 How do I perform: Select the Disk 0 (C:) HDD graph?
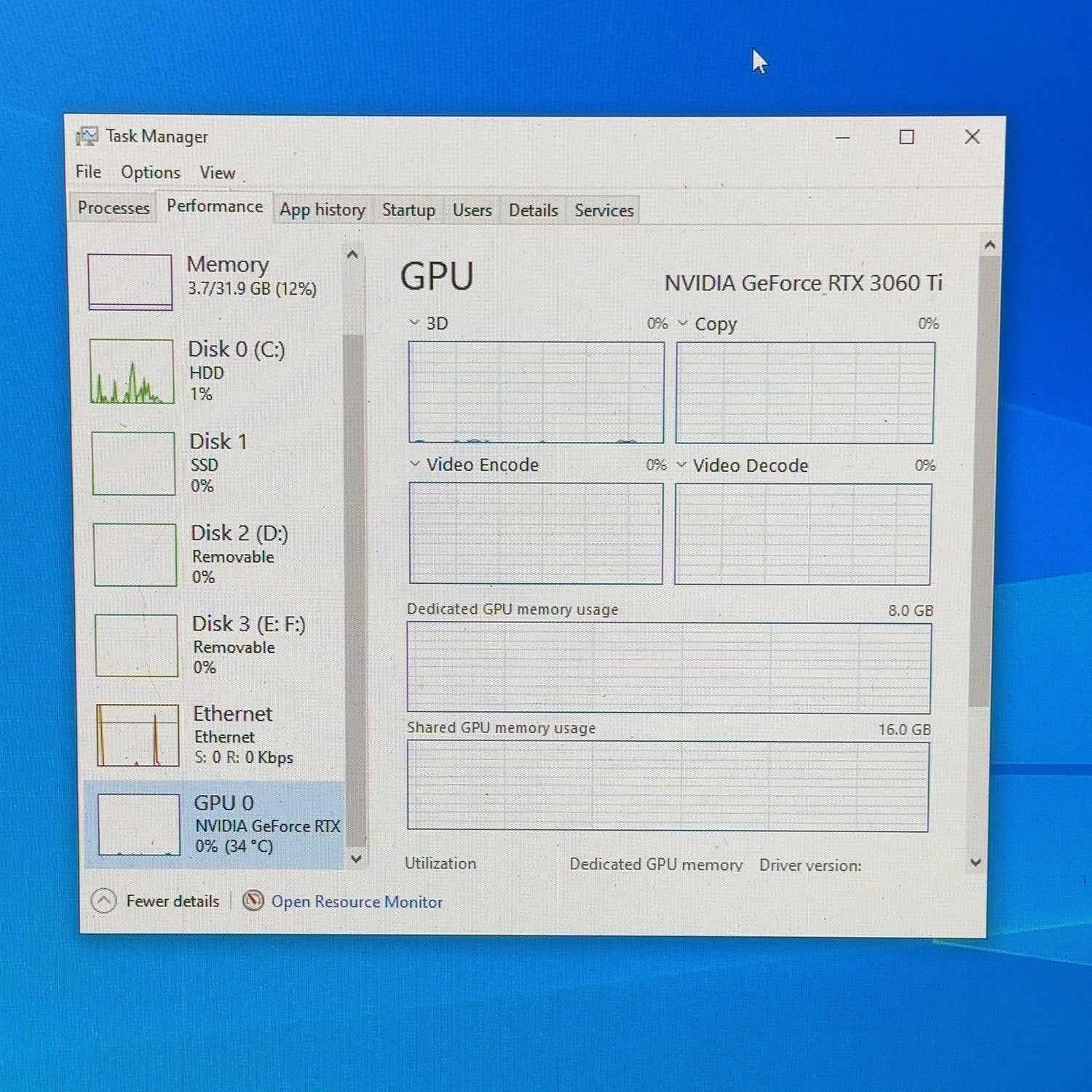(x=132, y=371)
